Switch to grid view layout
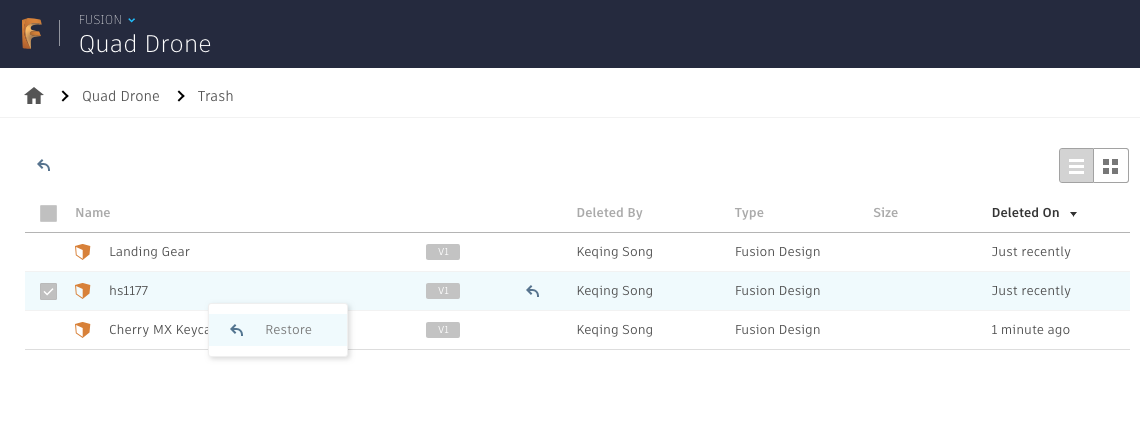1140x422 pixels. pos(1111,166)
